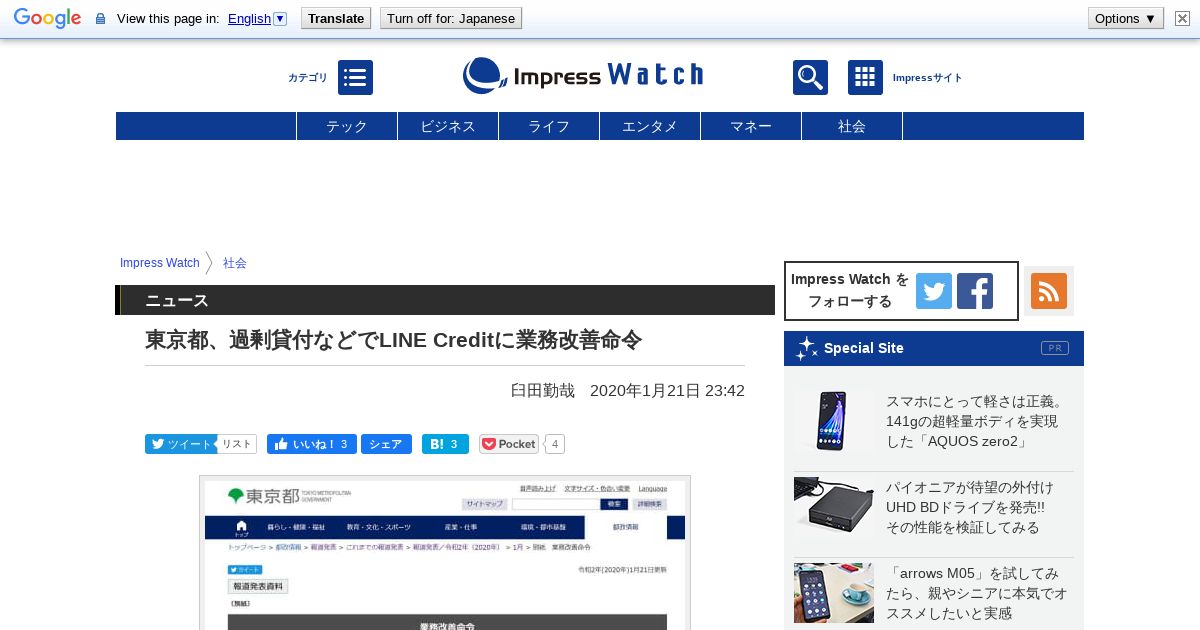The width and height of the screenshot is (1200, 630).
Task: Click the Special Site header
Action: click(x=934, y=348)
